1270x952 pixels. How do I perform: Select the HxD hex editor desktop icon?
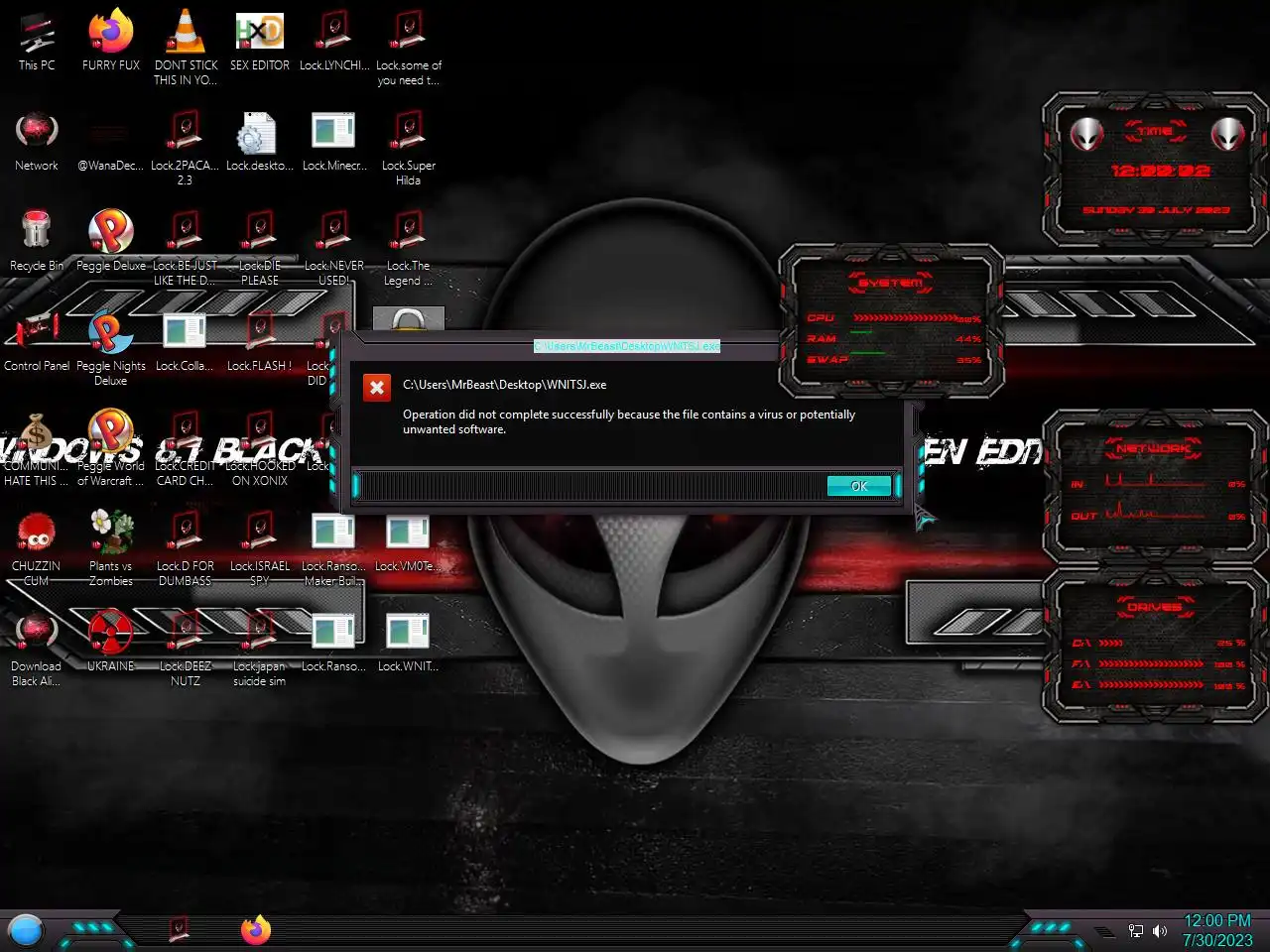coord(260,42)
